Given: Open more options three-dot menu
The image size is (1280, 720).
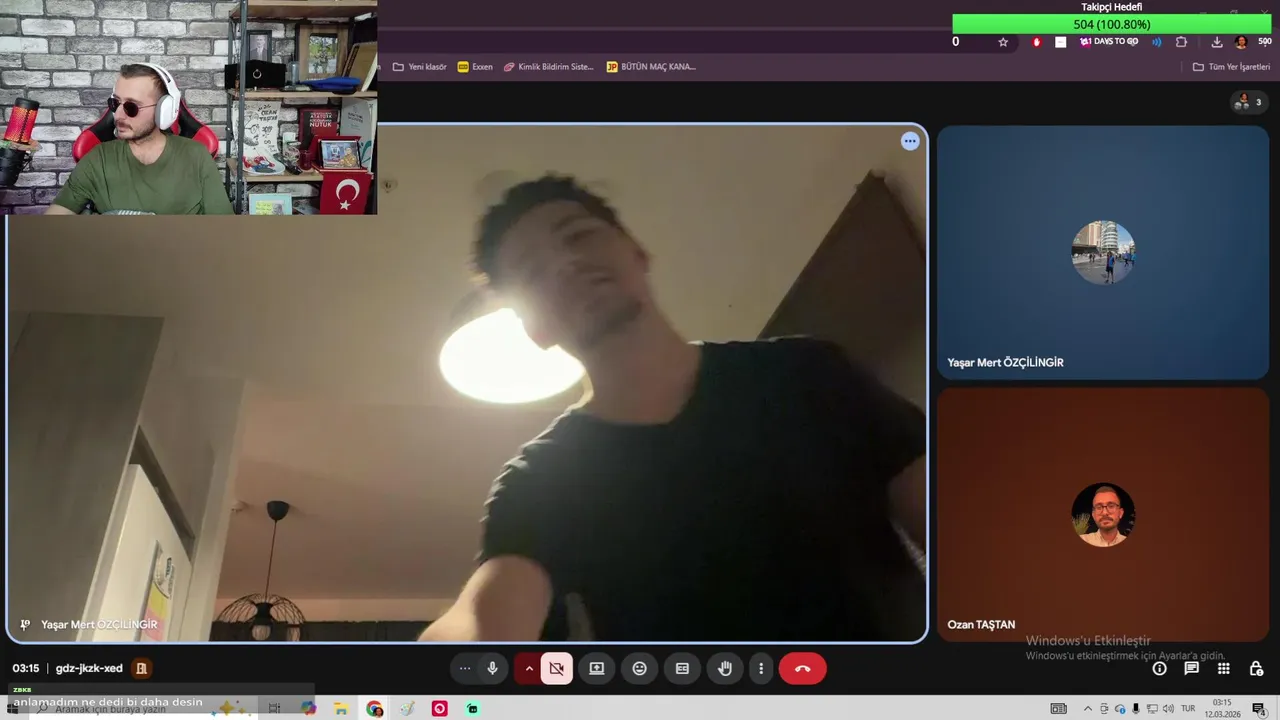Looking at the screenshot, I should pyautogui.click(x=761, y=668).
